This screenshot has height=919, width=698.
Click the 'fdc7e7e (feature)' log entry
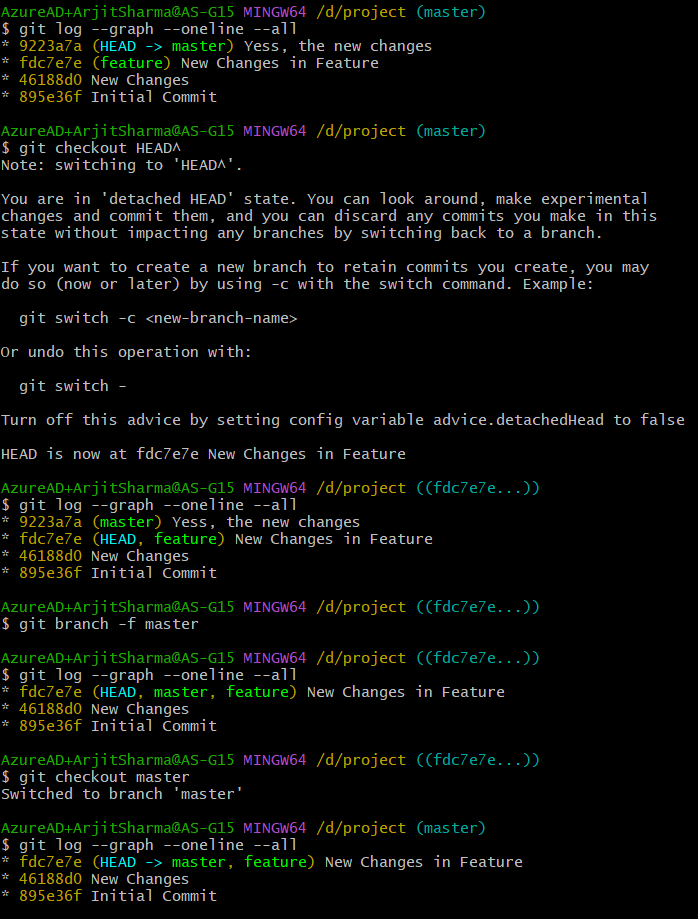pyautogui.click(x=190, y=63)
